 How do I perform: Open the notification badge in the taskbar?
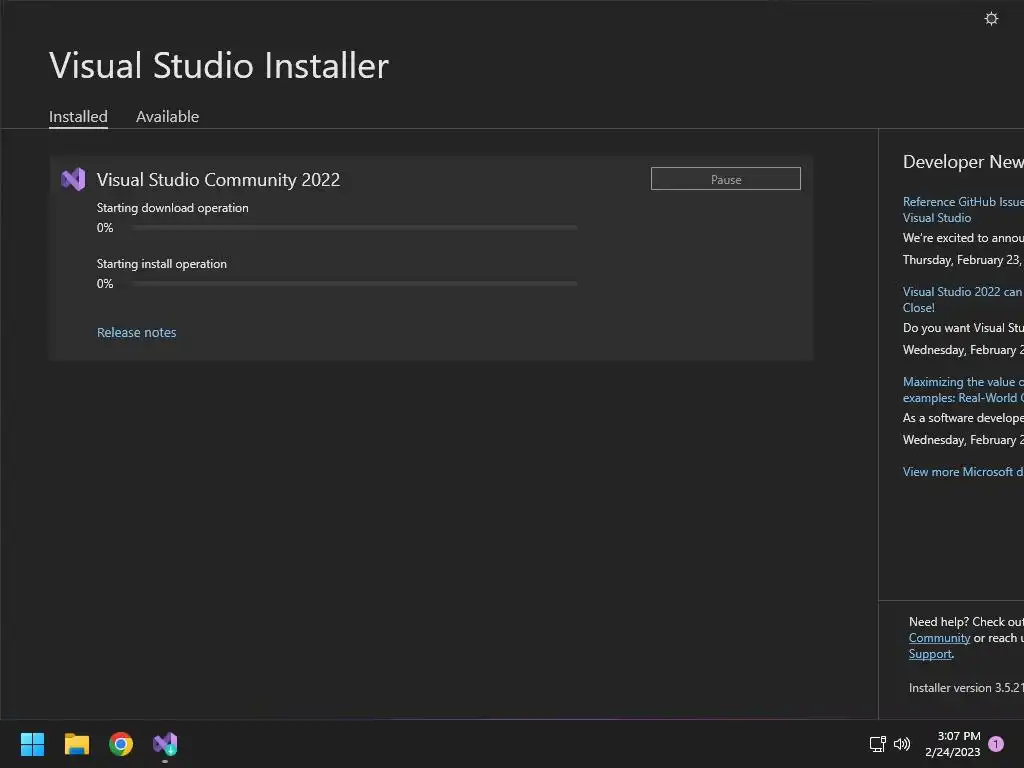[996, 744]
